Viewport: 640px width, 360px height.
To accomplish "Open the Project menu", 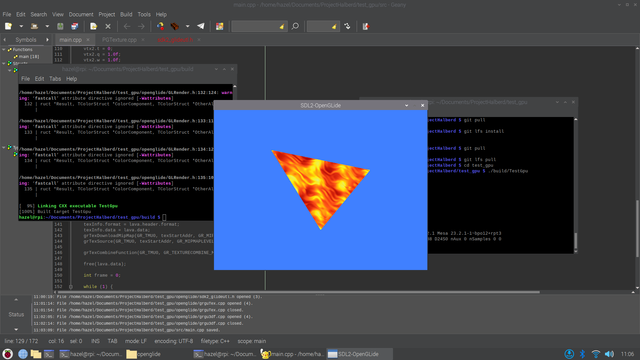I will tap(107, 14).
